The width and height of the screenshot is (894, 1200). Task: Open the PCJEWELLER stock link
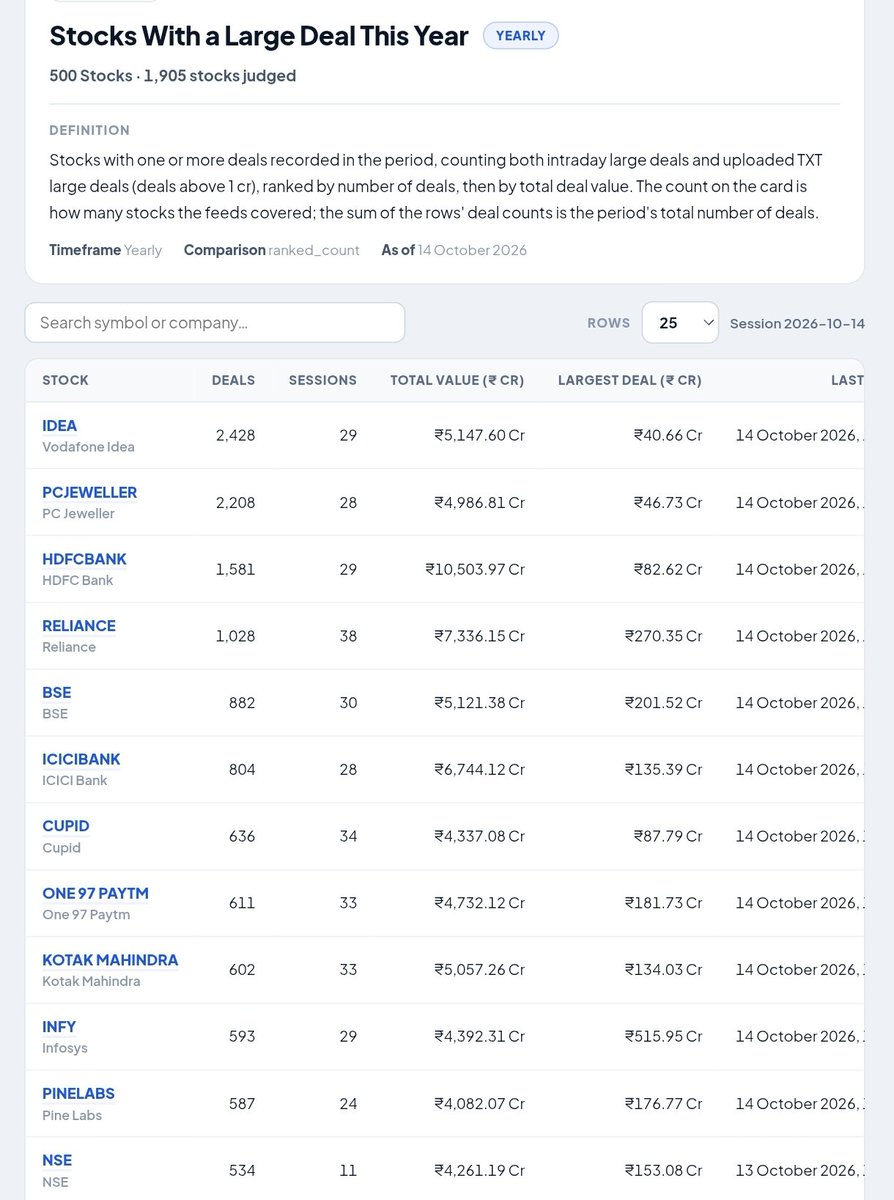[90, 493]
